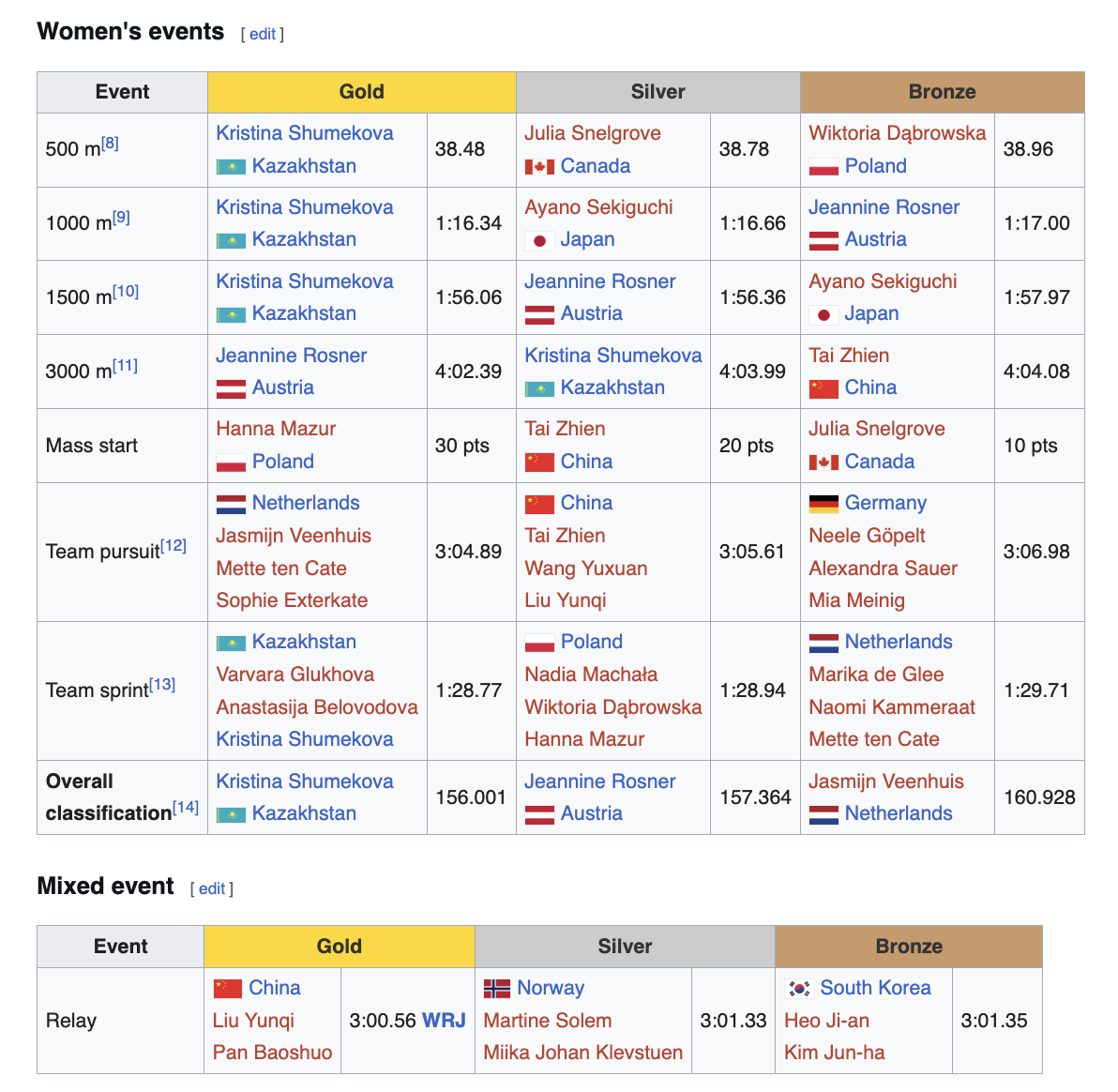
Task: Open the WRJ record link
Action: point(444,1021)
